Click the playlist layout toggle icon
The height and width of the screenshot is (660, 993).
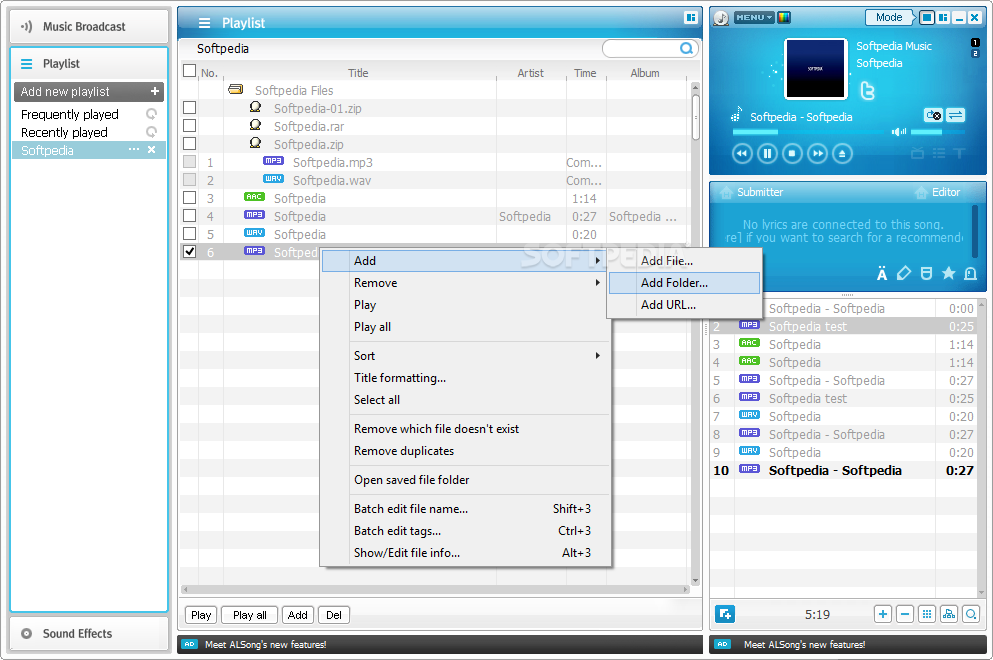(691, 18)
